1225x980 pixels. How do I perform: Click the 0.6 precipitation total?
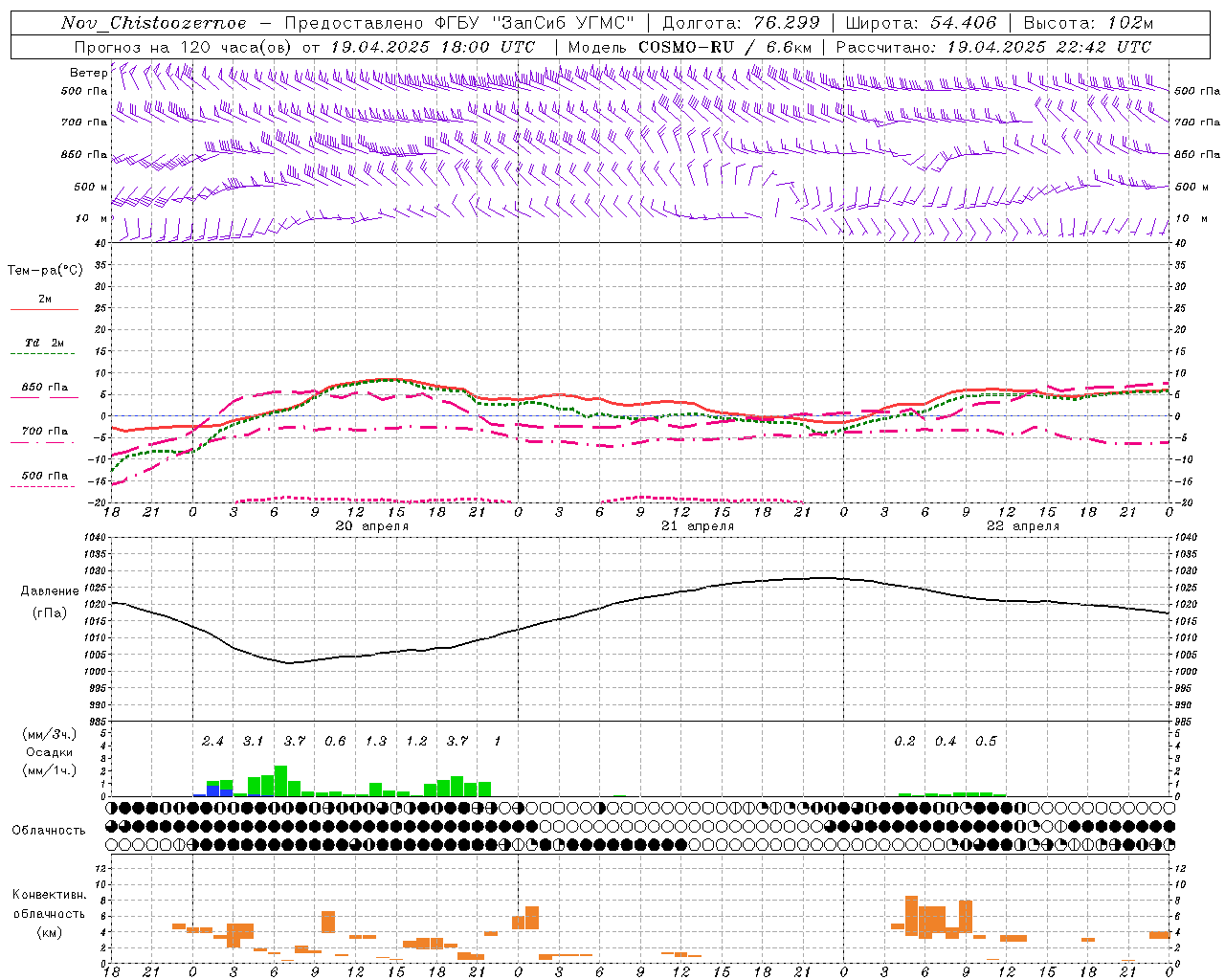coord(335,742)
